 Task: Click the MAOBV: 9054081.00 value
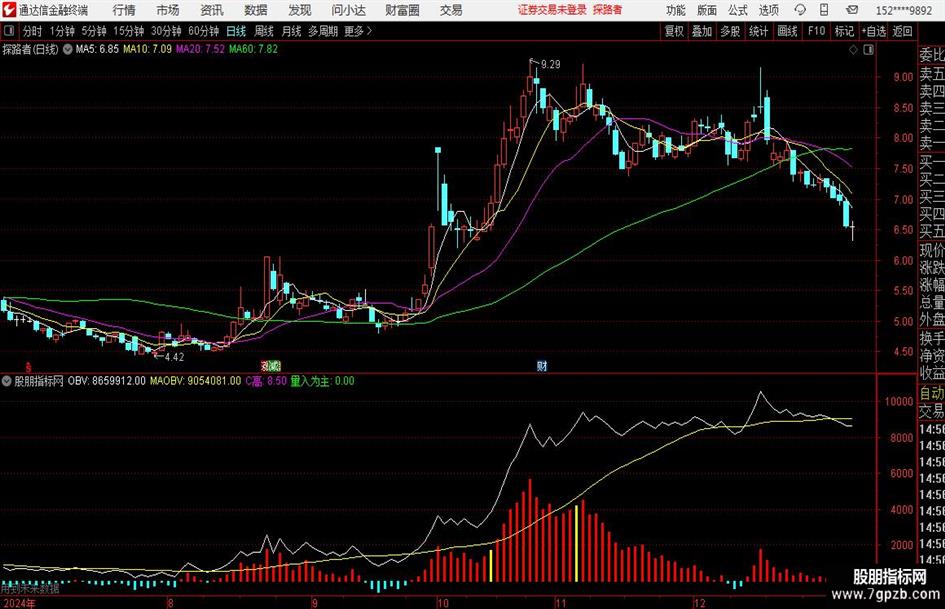pyautogui.click(x=195, y=381)
